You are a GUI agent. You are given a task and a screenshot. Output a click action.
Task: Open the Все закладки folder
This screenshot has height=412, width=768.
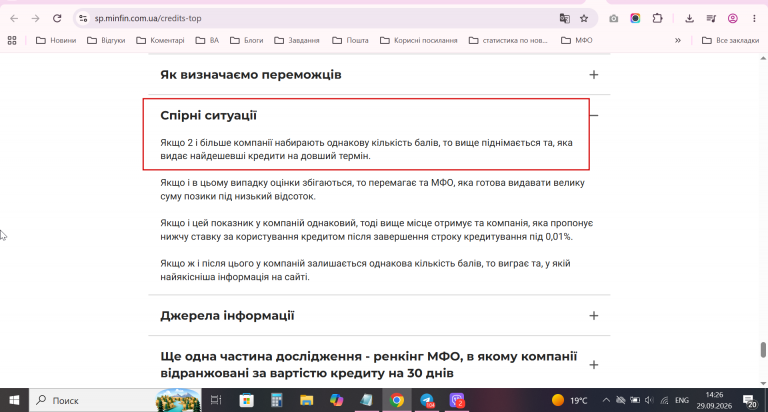[x=730, y=40]
